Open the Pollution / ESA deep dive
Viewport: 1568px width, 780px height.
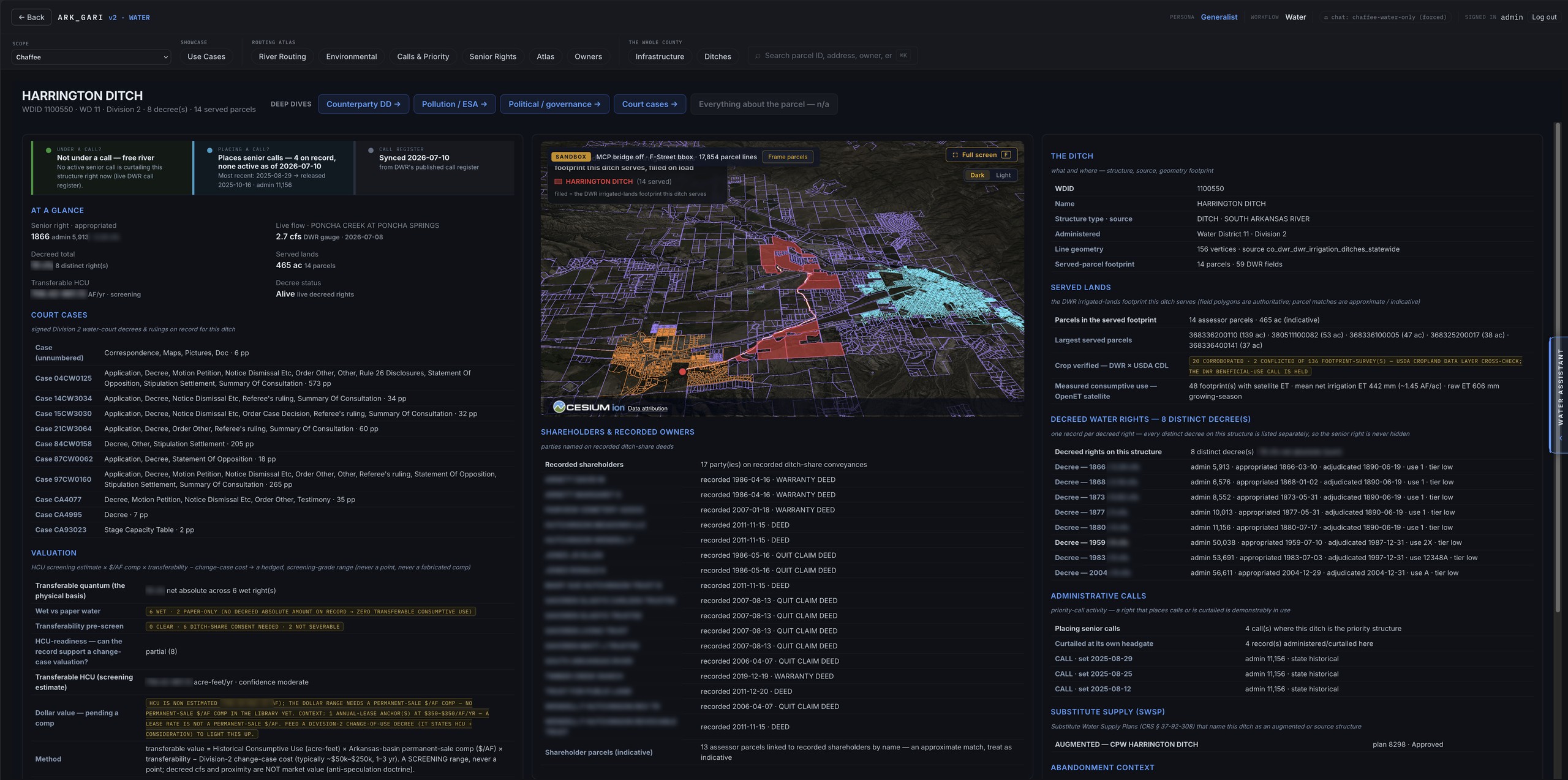(454, 104)
